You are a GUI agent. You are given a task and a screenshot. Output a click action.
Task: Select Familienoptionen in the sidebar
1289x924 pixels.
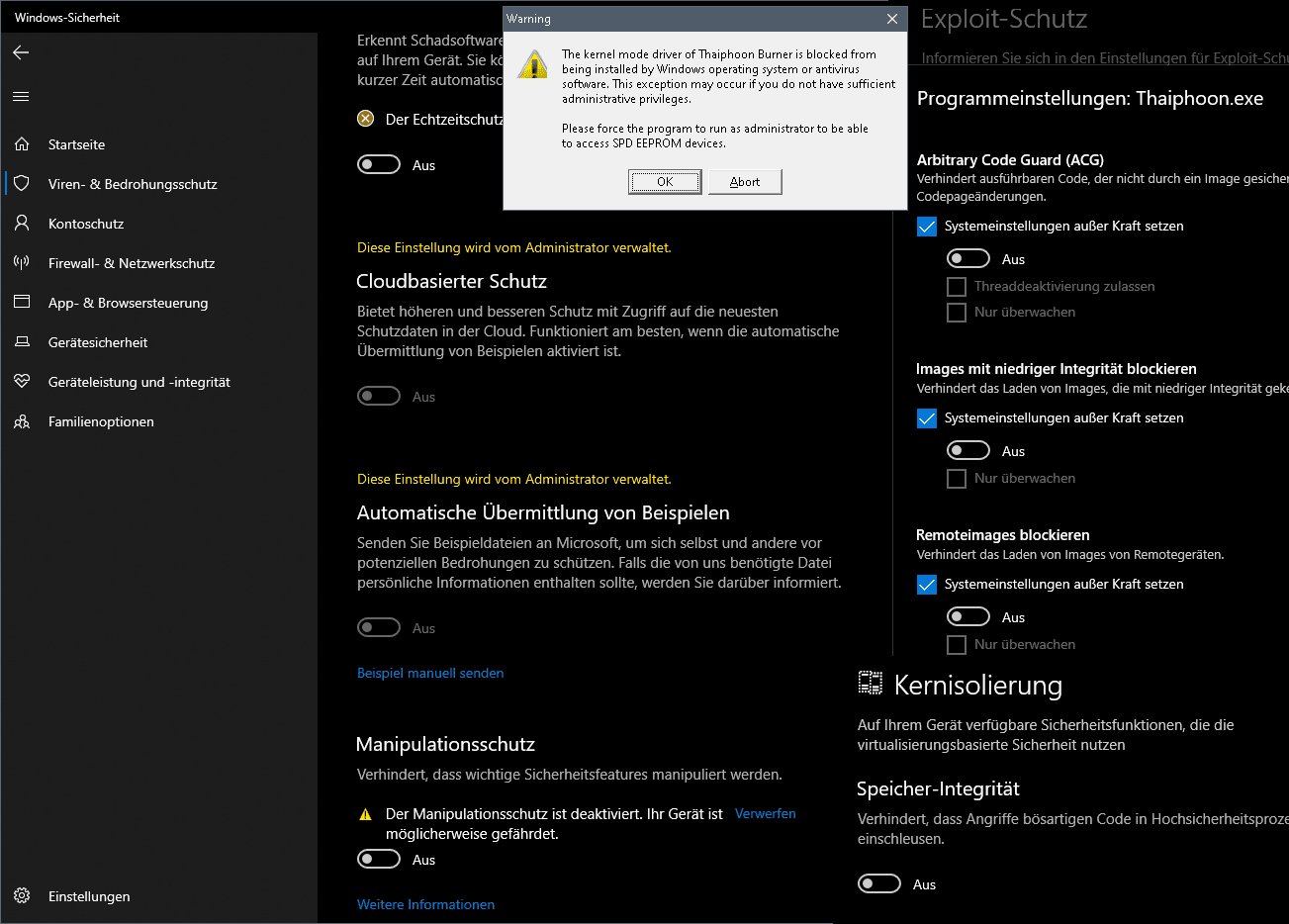(101, 421)
